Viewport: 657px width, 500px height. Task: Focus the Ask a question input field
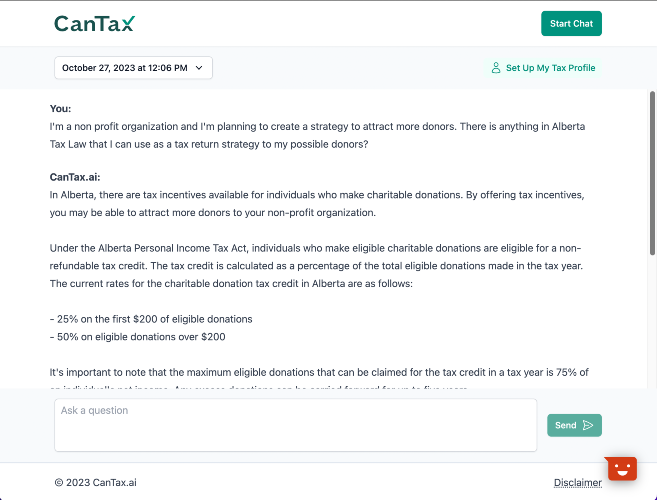click(295, 425)
